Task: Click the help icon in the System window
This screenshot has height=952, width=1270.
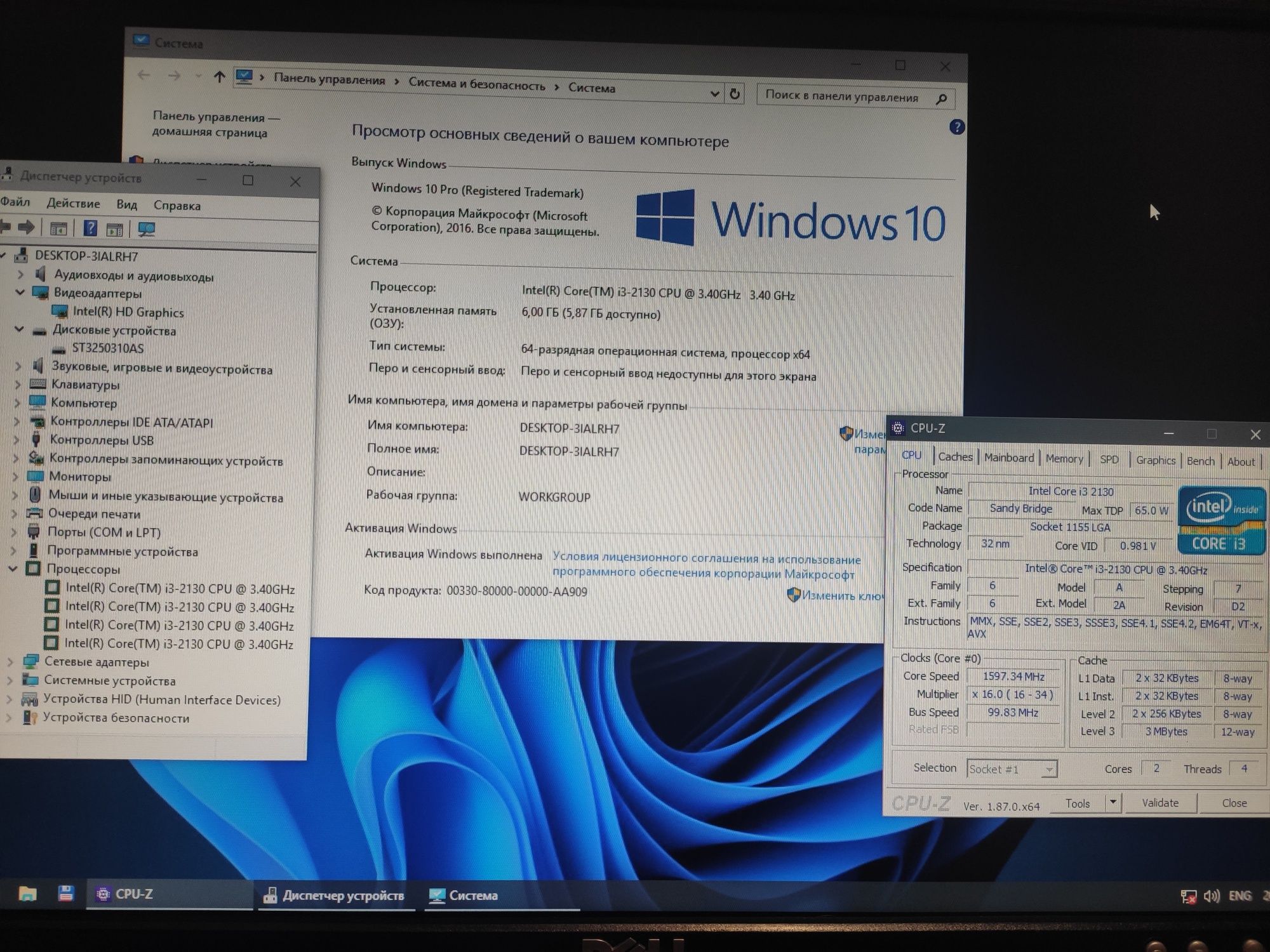Action: (957, 127)
